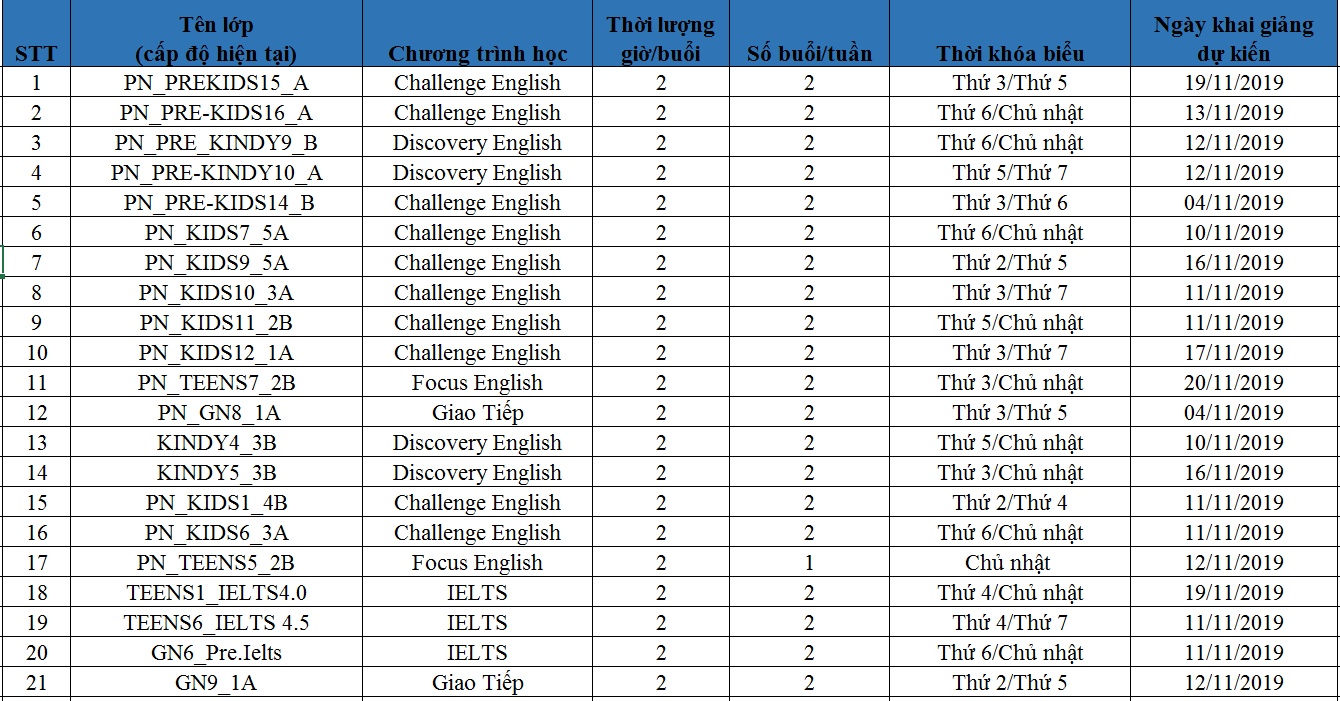Select the 'Ngày khai giảng dự kiến' header
The image size is (1340, 701).
tap(1233, 39)
